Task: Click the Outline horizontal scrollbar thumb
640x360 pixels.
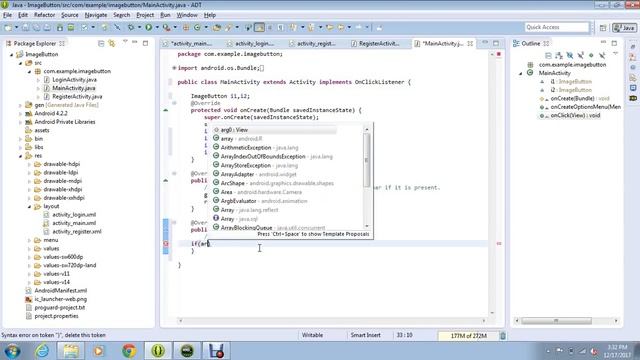Action: (556, 321)
